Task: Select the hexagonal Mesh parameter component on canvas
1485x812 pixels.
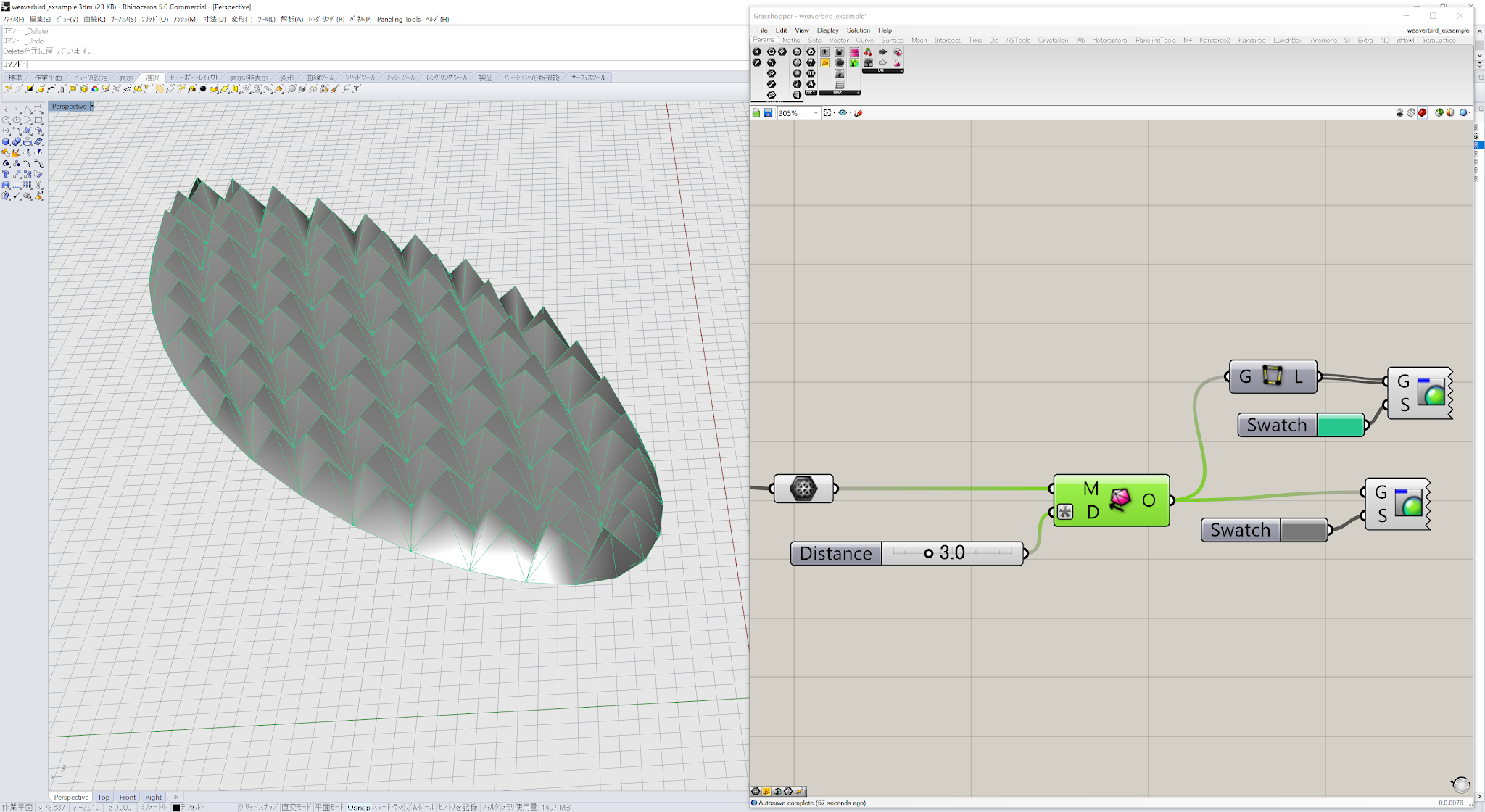Action: (x=804, y=488)
